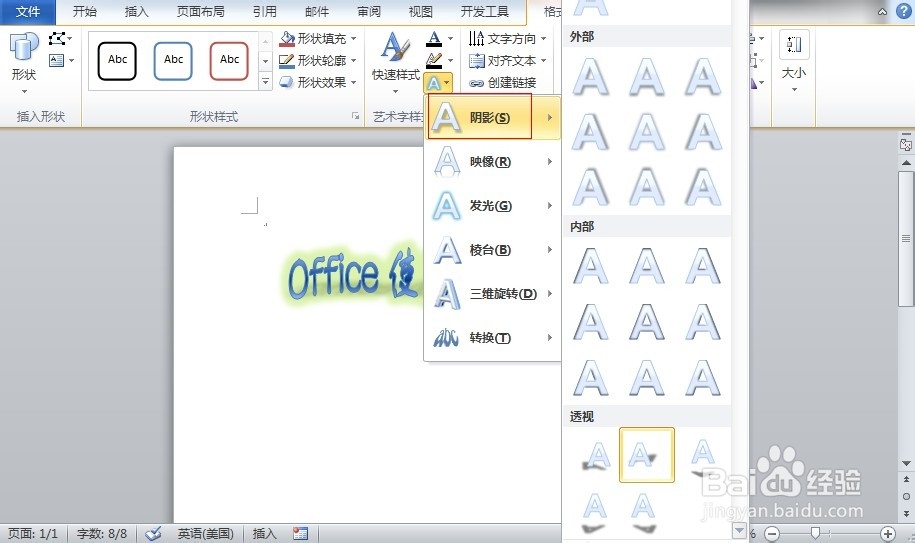Click the text effects glowing A button
The width and height of the screenshot is (915, 543).
pos(438,83)
